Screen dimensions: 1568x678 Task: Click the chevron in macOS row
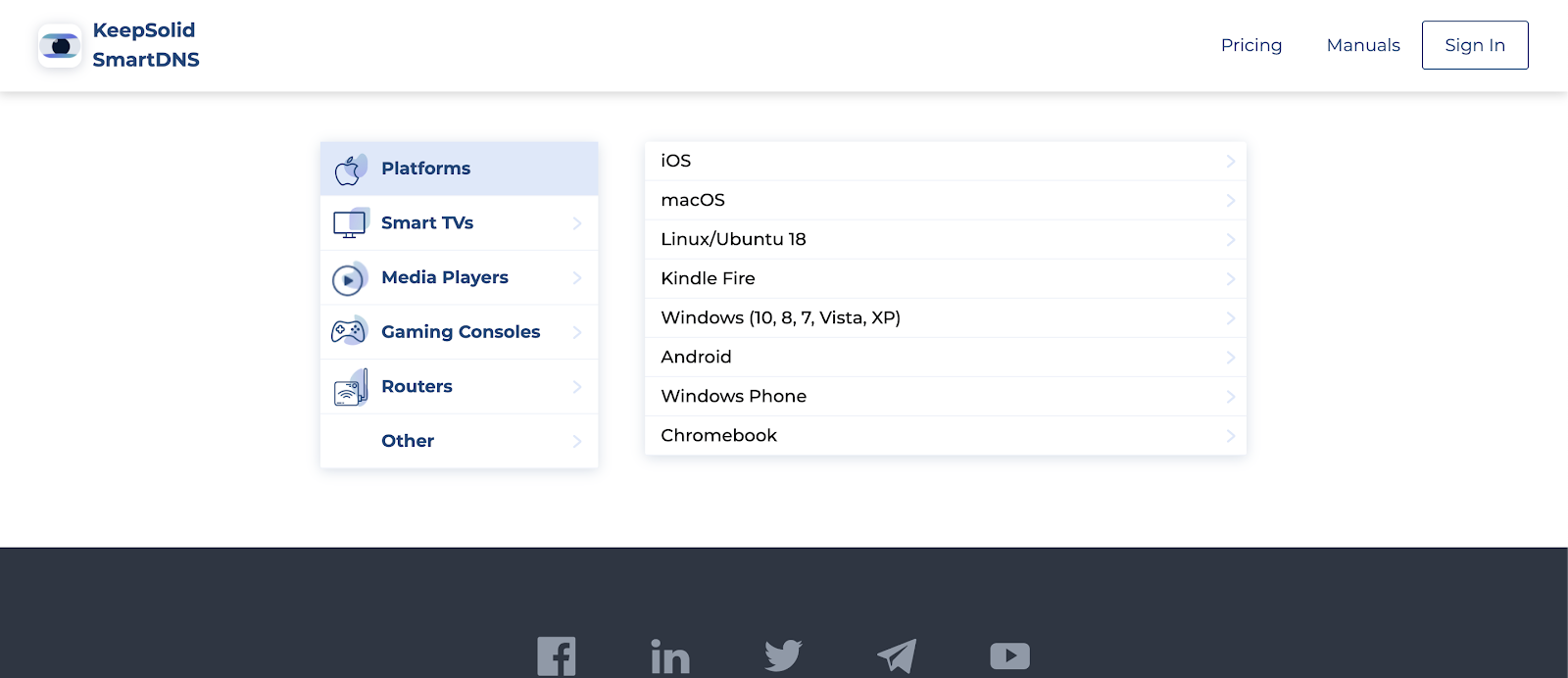pos(1230,200)
